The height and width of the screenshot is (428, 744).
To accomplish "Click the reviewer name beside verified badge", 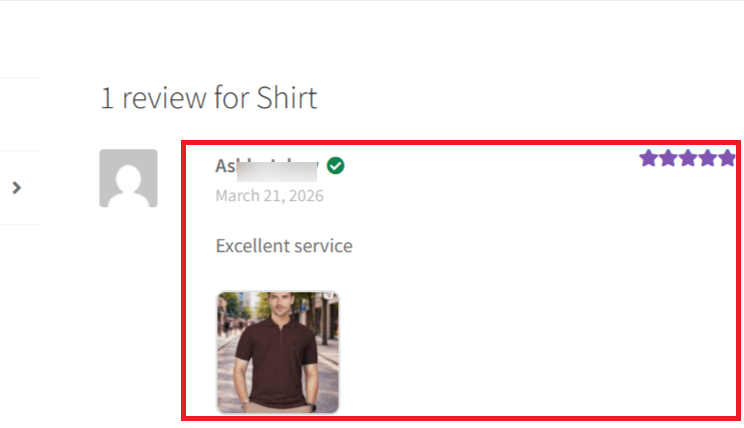I will [266, 166].
